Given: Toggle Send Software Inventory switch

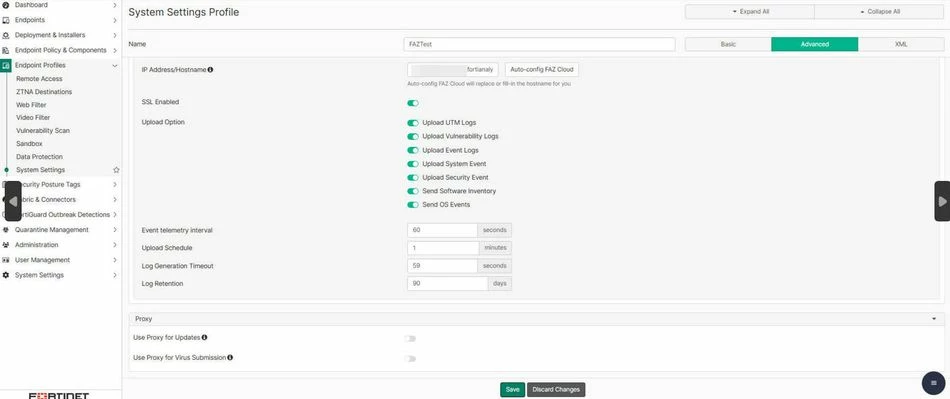Looking at the screenshot, I should [413, 191].
